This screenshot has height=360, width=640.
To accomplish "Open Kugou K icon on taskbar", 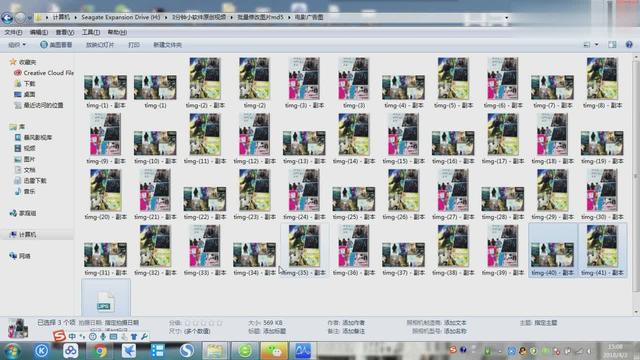I will (41, 351).
